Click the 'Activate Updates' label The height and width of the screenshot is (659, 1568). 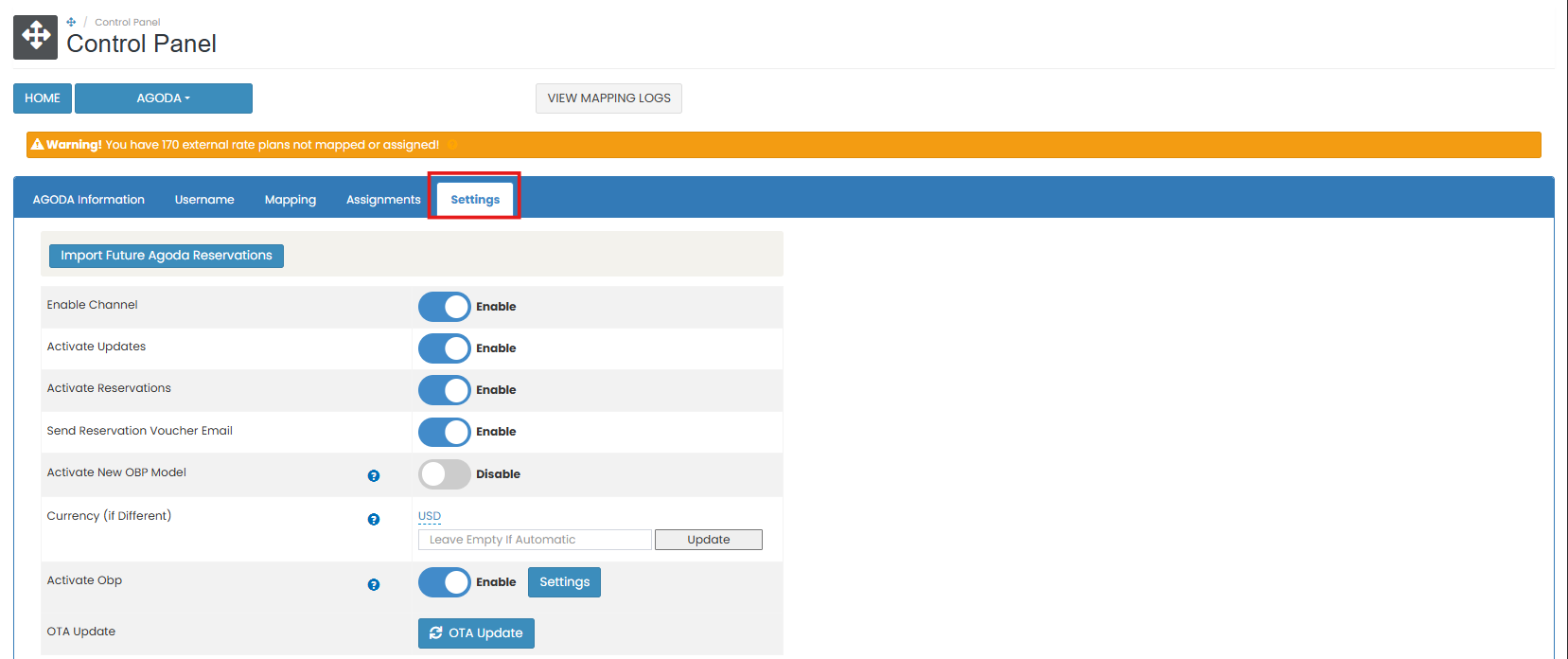click(x=97, y=347)
